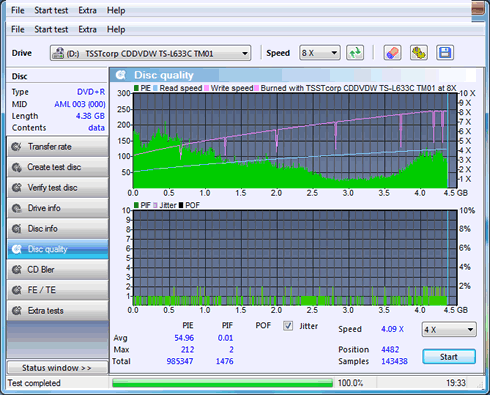Click the Start button

pos(449,357)
